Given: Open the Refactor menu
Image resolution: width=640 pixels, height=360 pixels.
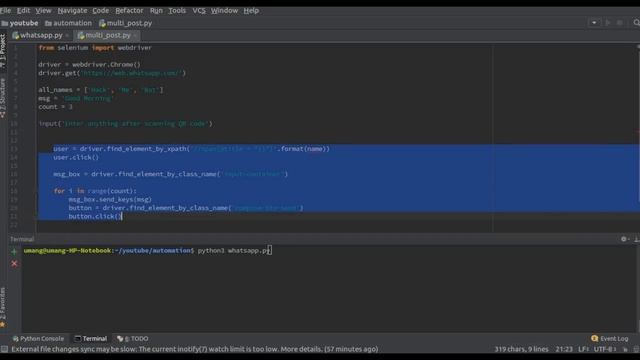Looking at the screenshot, I should tap(129, 11).
